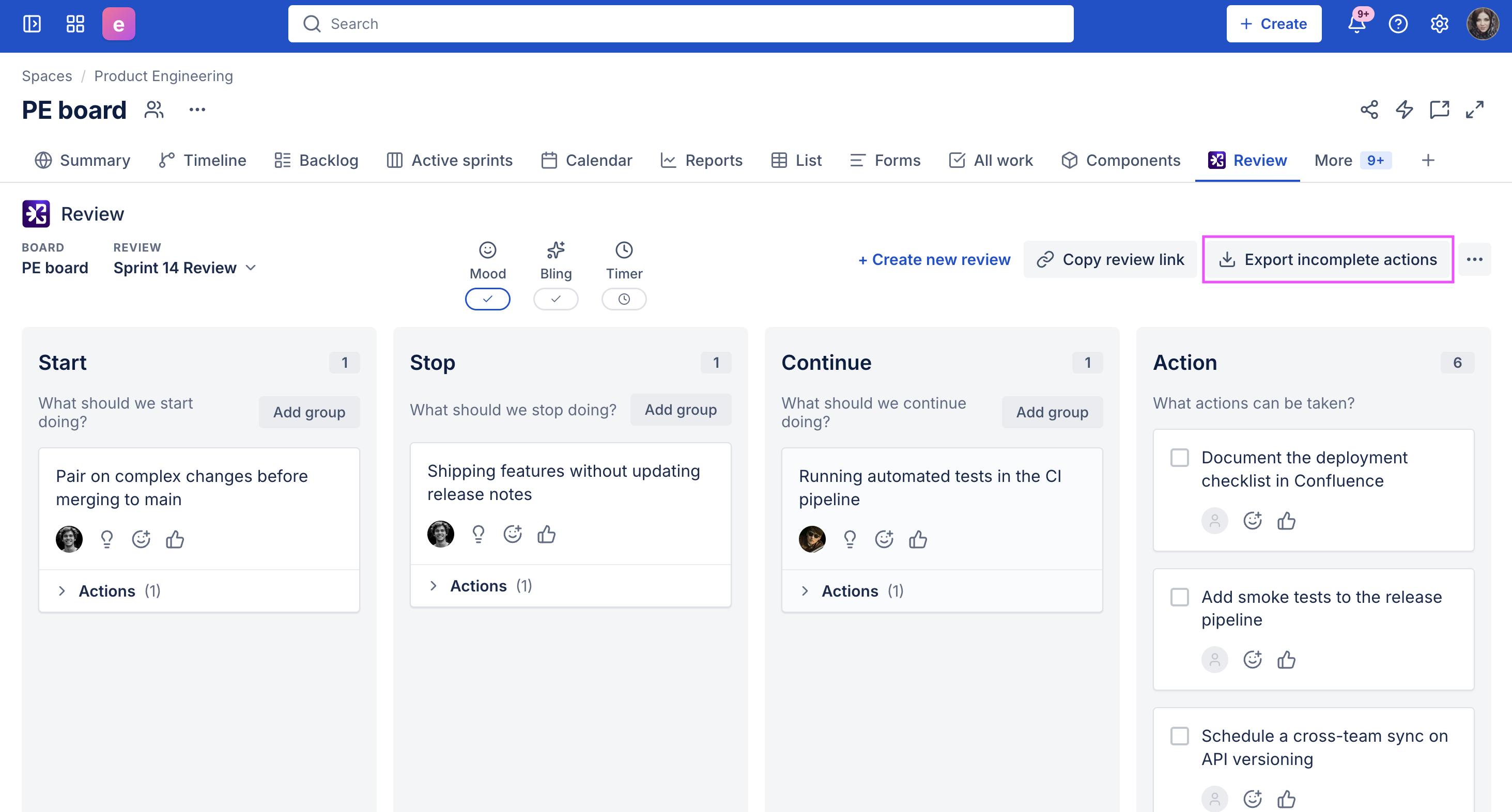Add a new tab with plus icon
Image resolution: width=1512 pixels, height=812 pixels.
[1428, 160]
